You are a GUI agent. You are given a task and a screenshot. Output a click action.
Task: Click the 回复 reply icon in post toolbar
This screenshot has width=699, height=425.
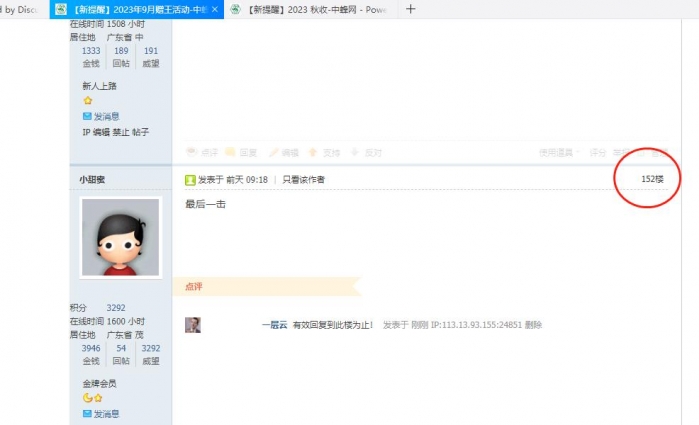pos(232,153)
